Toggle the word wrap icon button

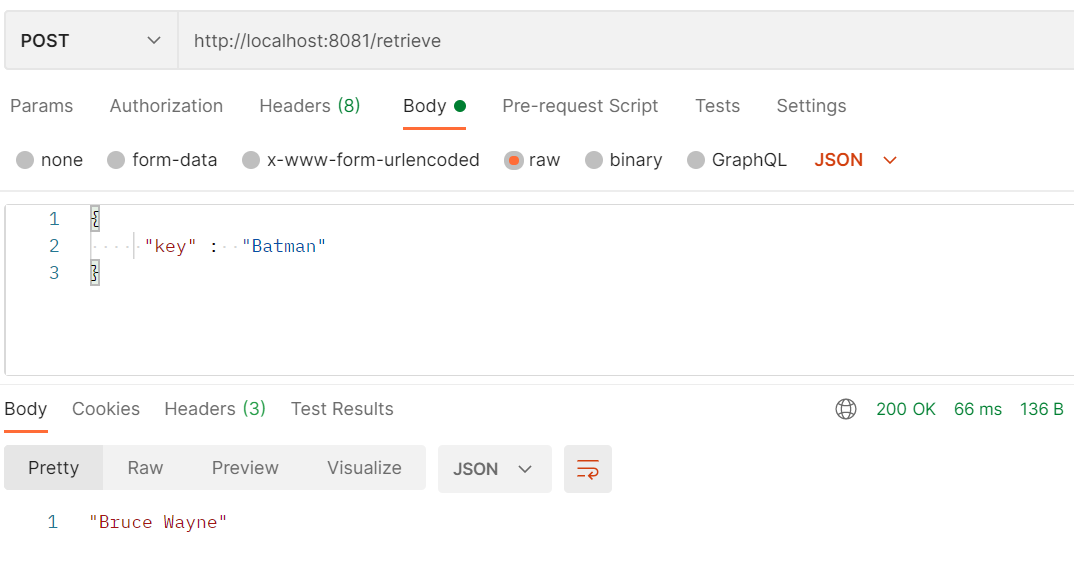pyautogui.click(x=588, y=469)
